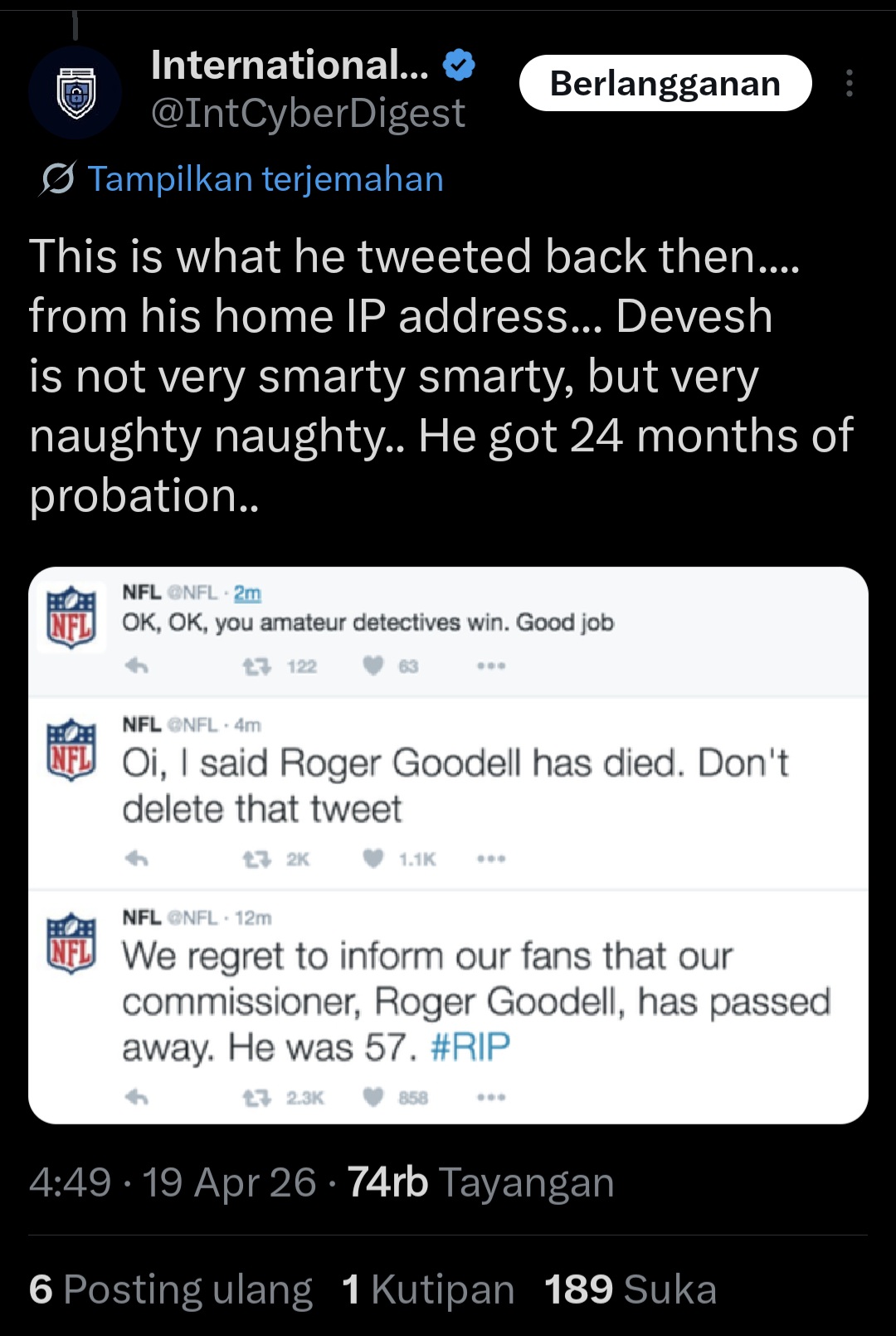Image resolution: width=896 pixels, height=1336 pixels.
Task: Click NFL logo on the top tweet
Action: [71, 617]
